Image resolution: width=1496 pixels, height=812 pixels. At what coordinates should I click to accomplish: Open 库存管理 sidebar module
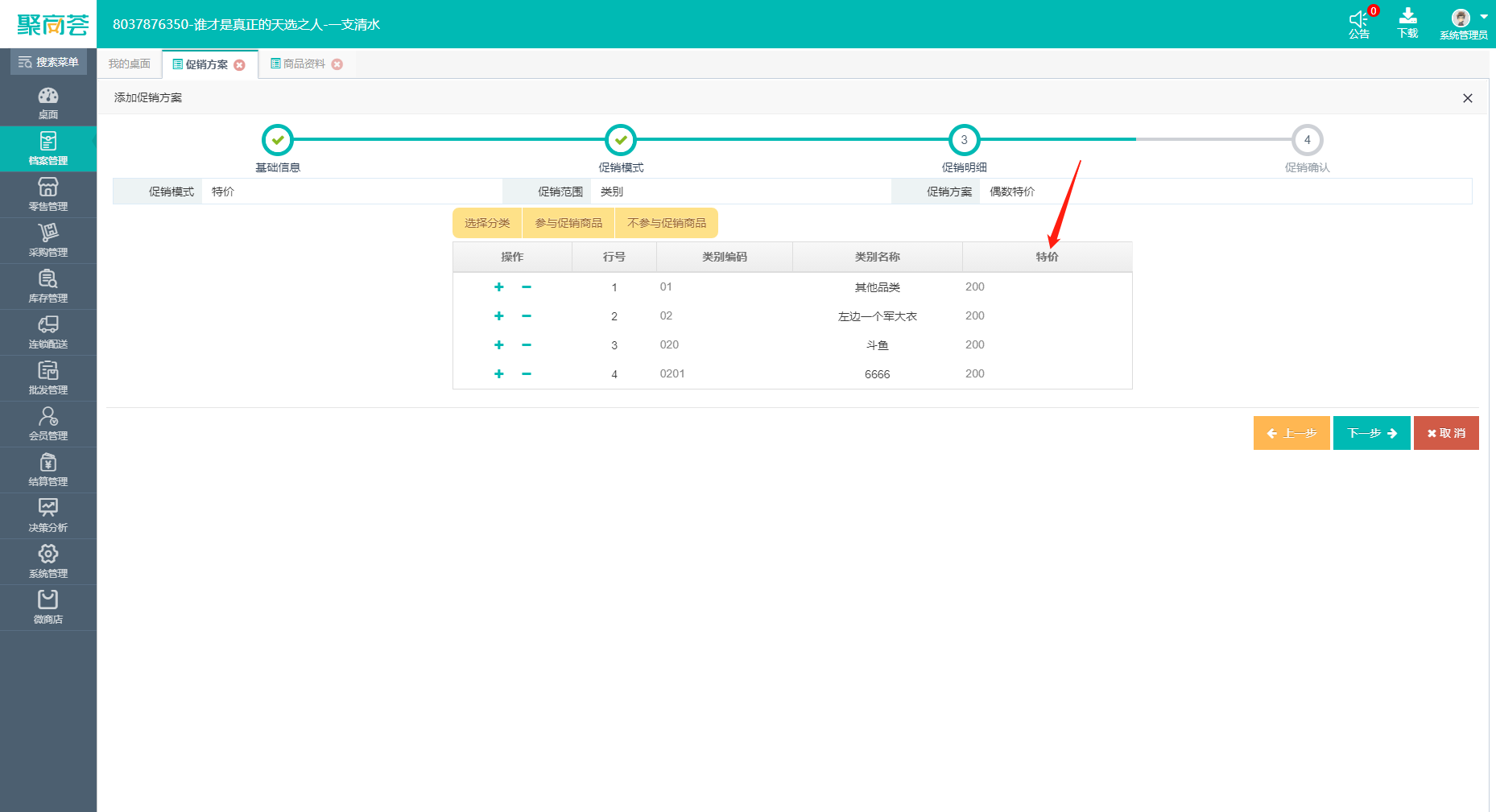48,286
